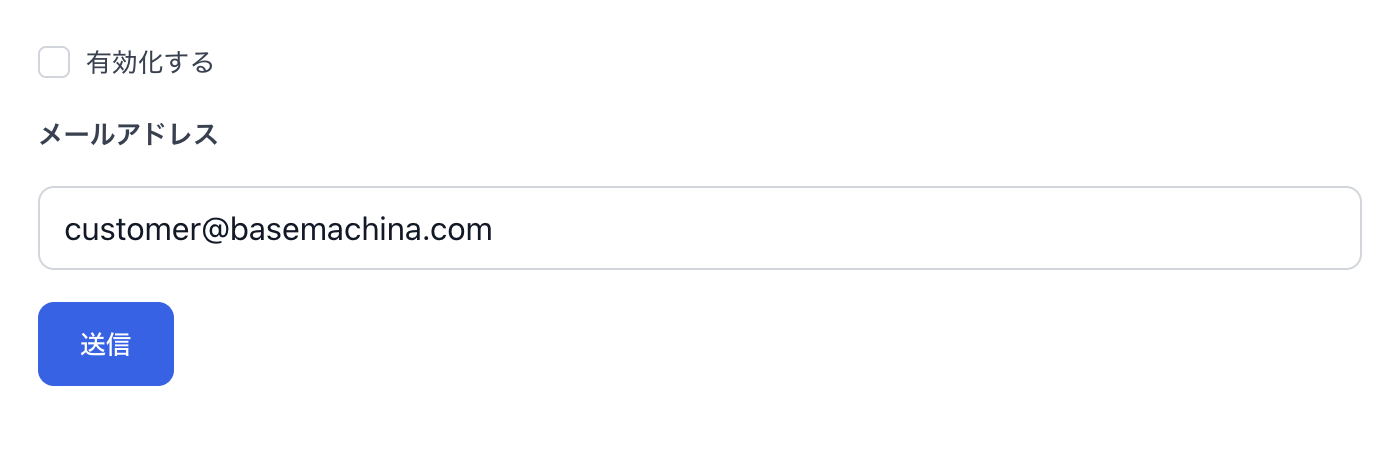Send the form via 送信
The height and width of the screenshot is (452, 1394).
[x=106, y=344]
